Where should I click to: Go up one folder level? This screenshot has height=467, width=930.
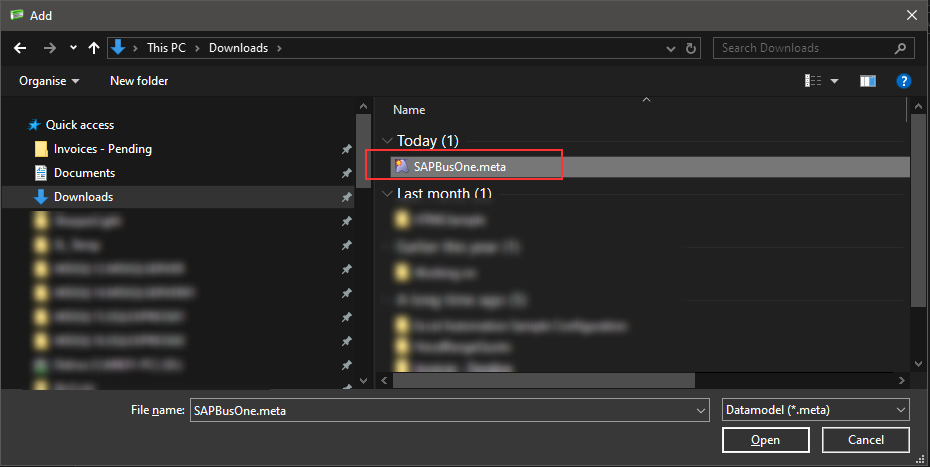coord(94,48)
